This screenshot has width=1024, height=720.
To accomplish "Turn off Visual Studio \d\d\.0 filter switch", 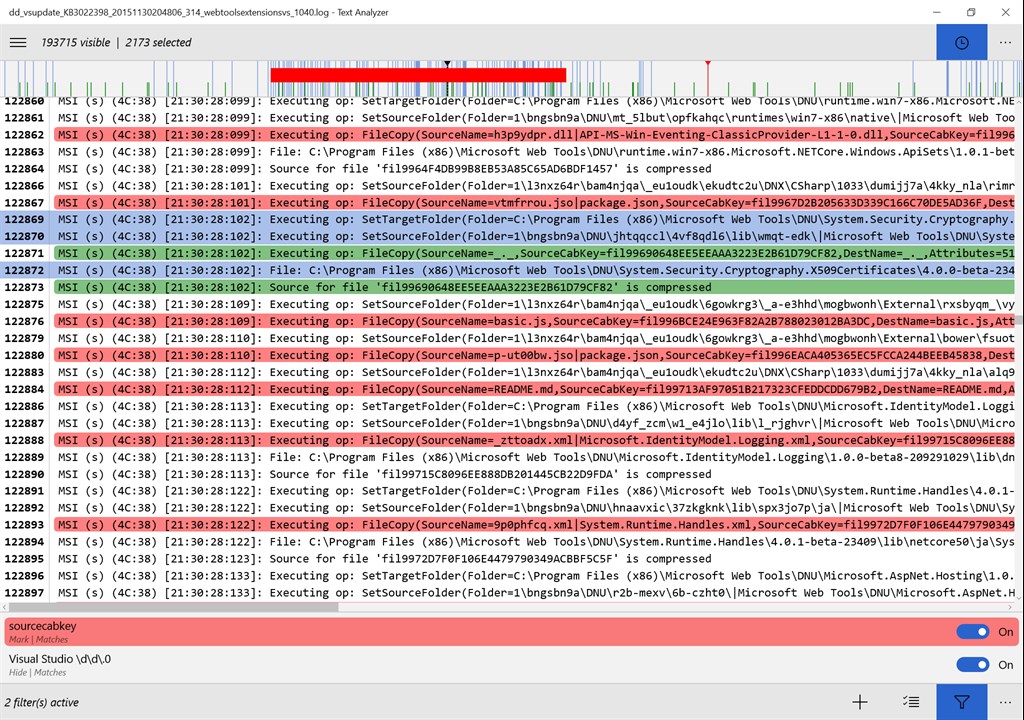I will tap(972, 664).
